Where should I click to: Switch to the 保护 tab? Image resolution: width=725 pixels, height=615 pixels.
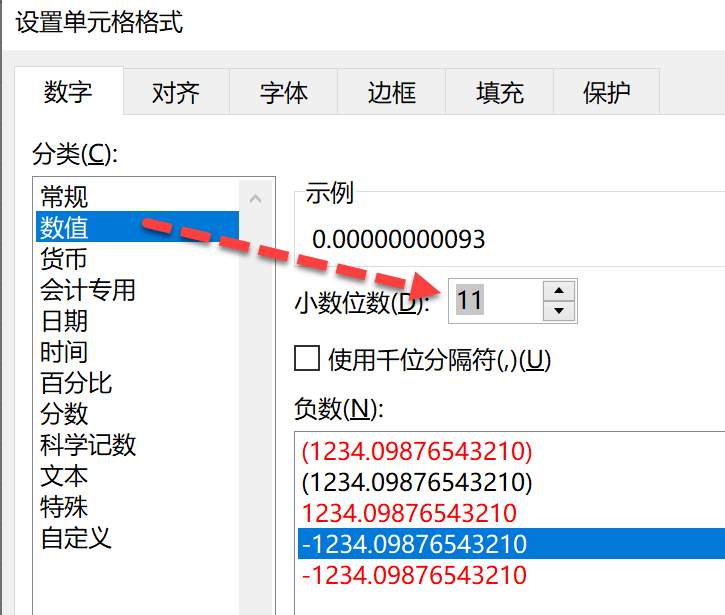[606, 92]
